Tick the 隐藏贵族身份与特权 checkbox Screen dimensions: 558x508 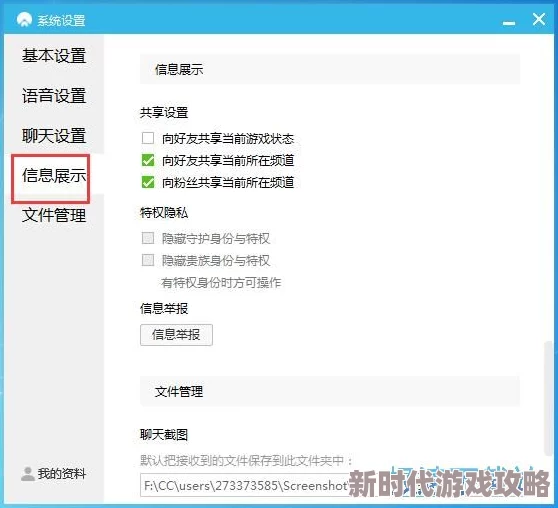tap(148, 260)
